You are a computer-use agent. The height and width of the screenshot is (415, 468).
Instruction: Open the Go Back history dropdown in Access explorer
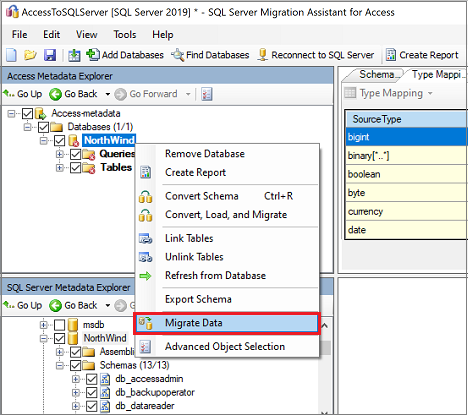[x=107, y=94]
